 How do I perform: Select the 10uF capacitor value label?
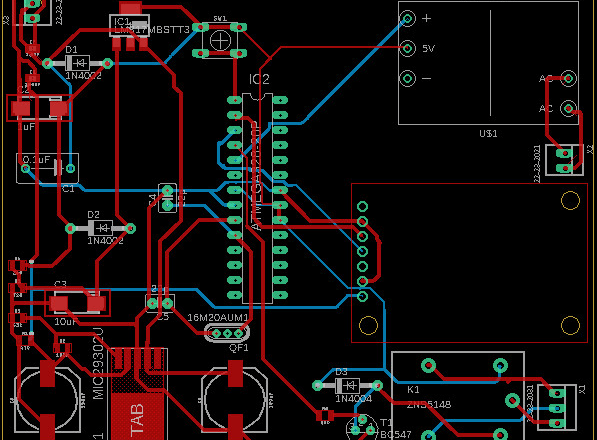[x=65, y=322]
